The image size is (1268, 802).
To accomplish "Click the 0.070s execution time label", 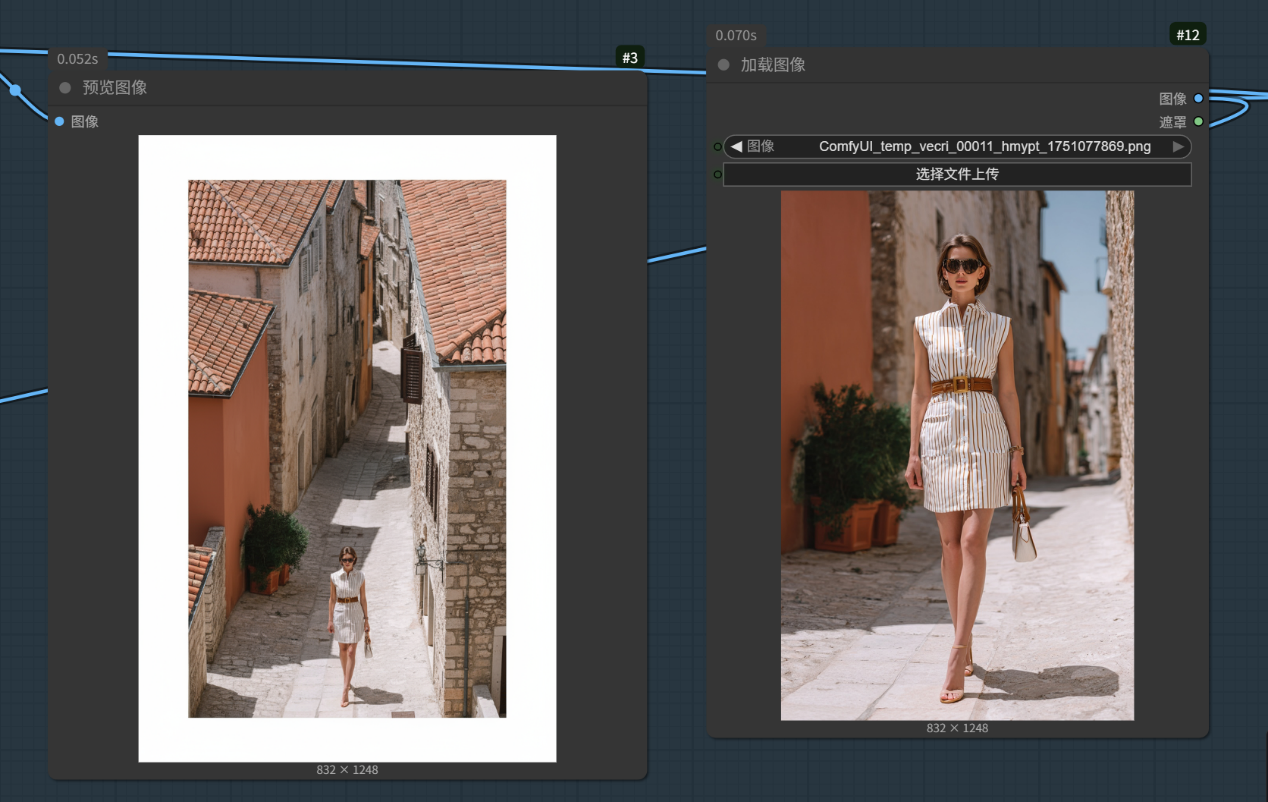I will [735, 36].
